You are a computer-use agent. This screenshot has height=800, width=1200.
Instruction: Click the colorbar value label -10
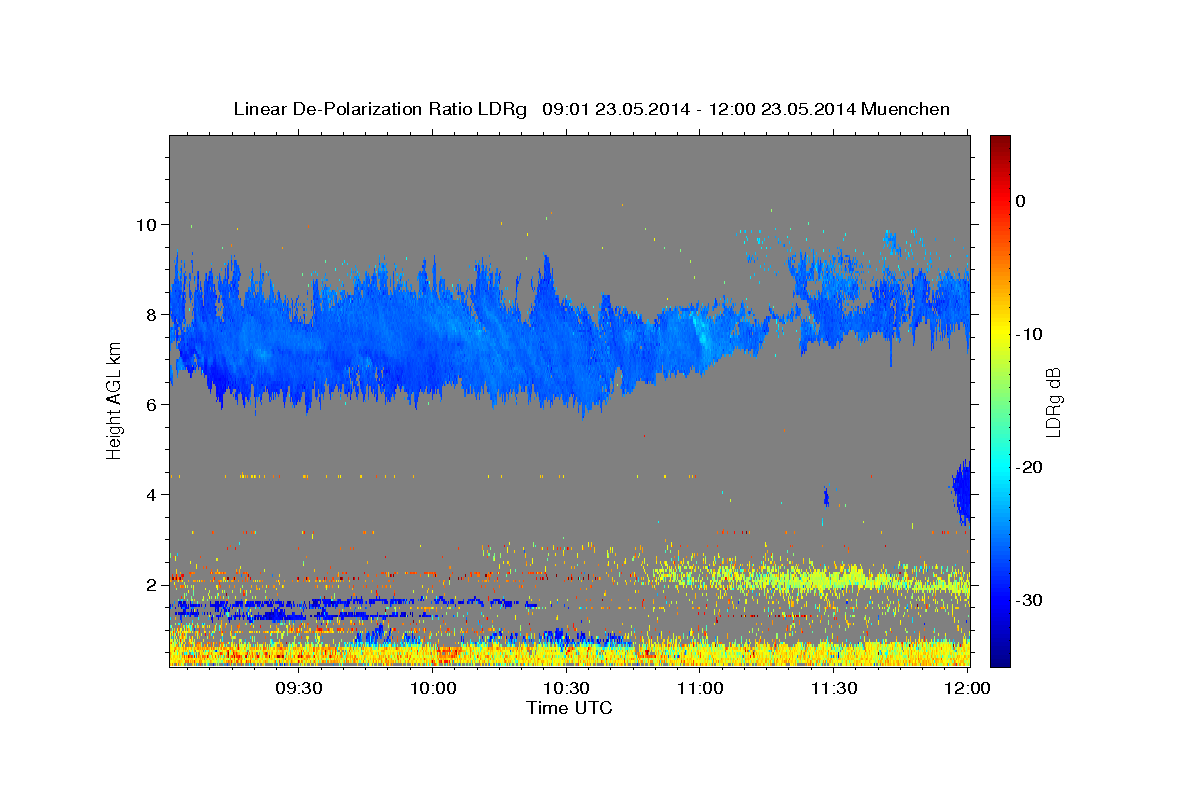[1029, 334]
